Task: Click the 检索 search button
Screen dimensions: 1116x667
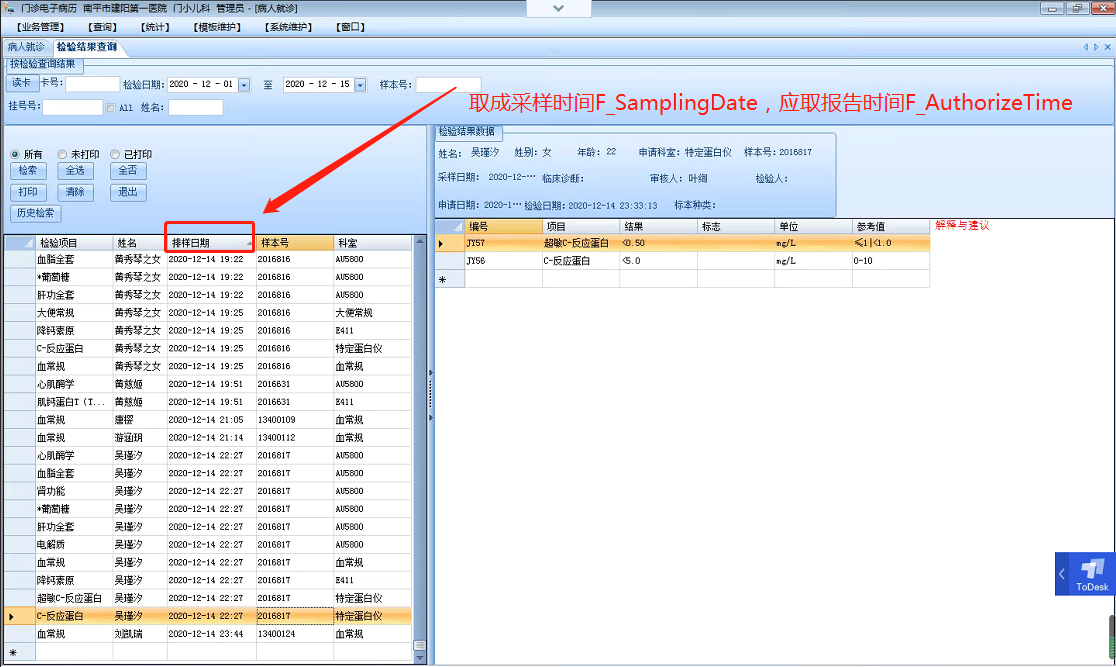Action: tap(28, 171)
